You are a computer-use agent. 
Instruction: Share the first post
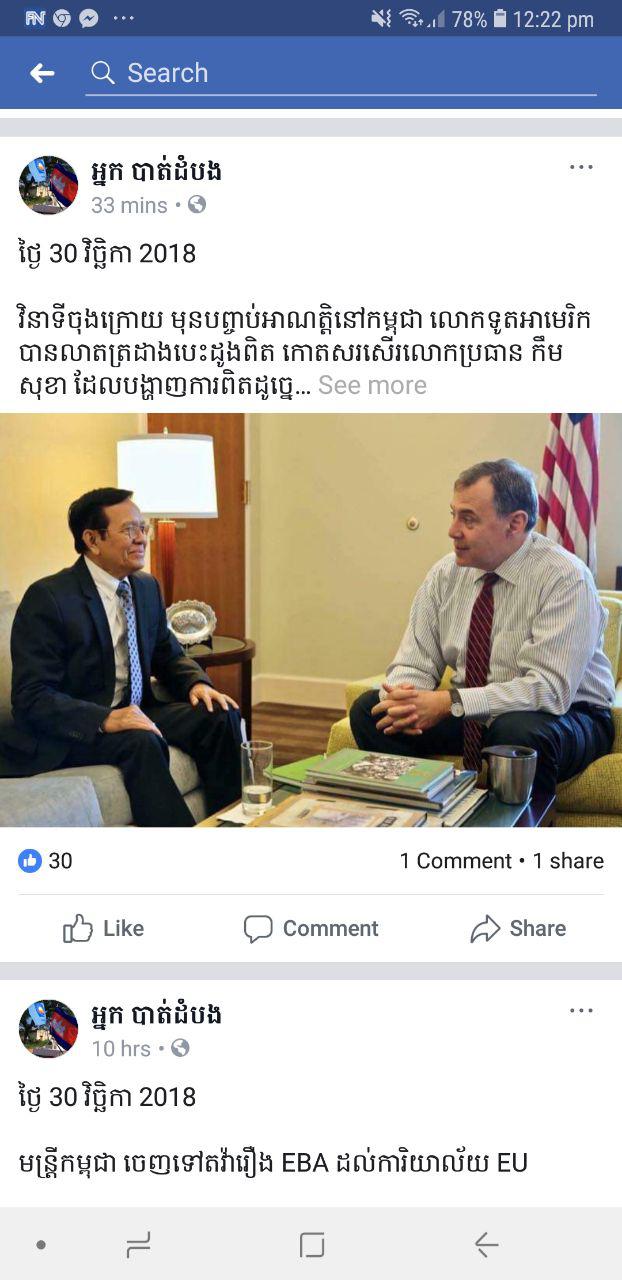point(518,929)
